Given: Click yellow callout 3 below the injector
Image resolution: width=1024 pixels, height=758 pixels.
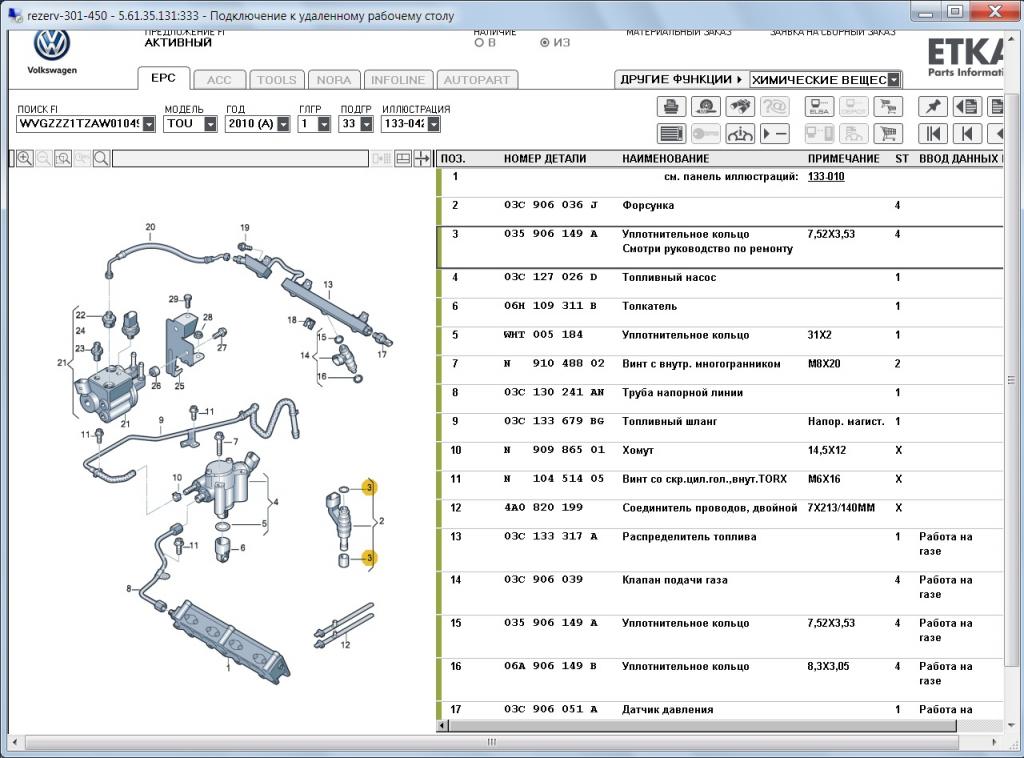Looking at the screenshot, I should tap(370, 558).
